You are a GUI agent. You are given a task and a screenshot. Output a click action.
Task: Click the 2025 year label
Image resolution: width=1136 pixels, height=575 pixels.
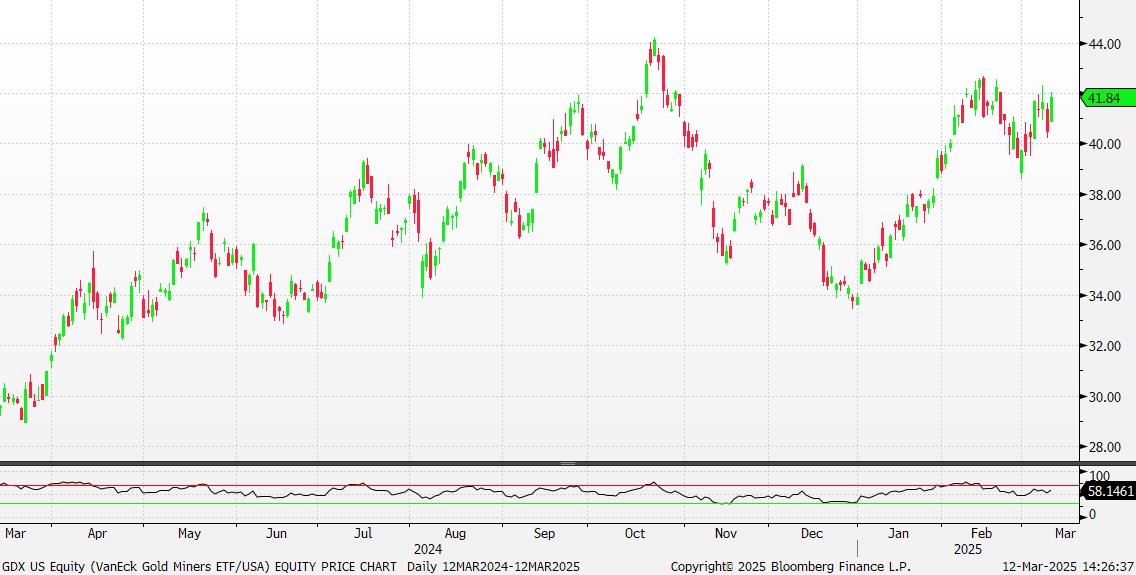[968, 550]
